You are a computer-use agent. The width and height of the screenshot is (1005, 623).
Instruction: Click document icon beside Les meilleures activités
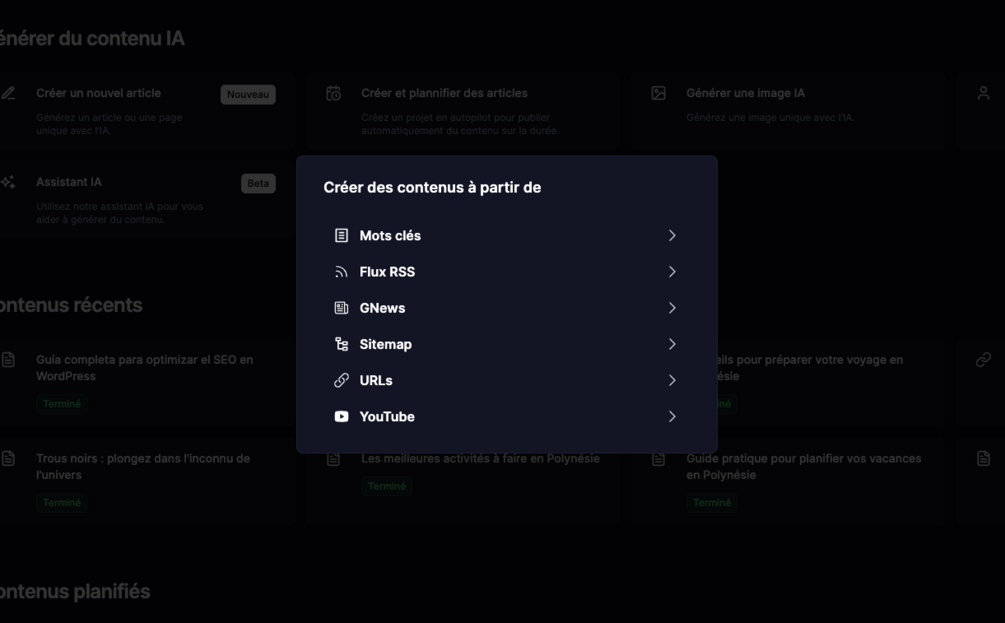pos(333,459)
